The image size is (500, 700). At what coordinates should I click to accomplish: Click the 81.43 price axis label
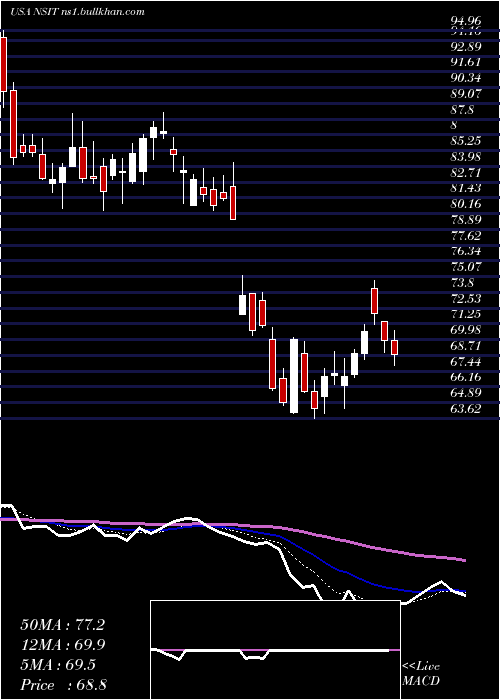466,188
